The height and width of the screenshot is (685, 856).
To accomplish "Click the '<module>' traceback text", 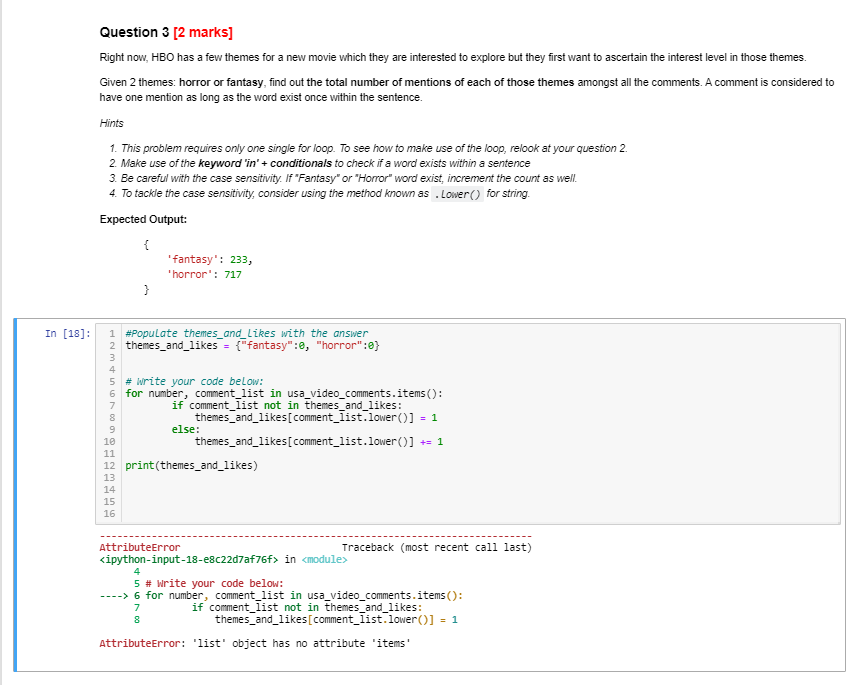I will 324,559.
